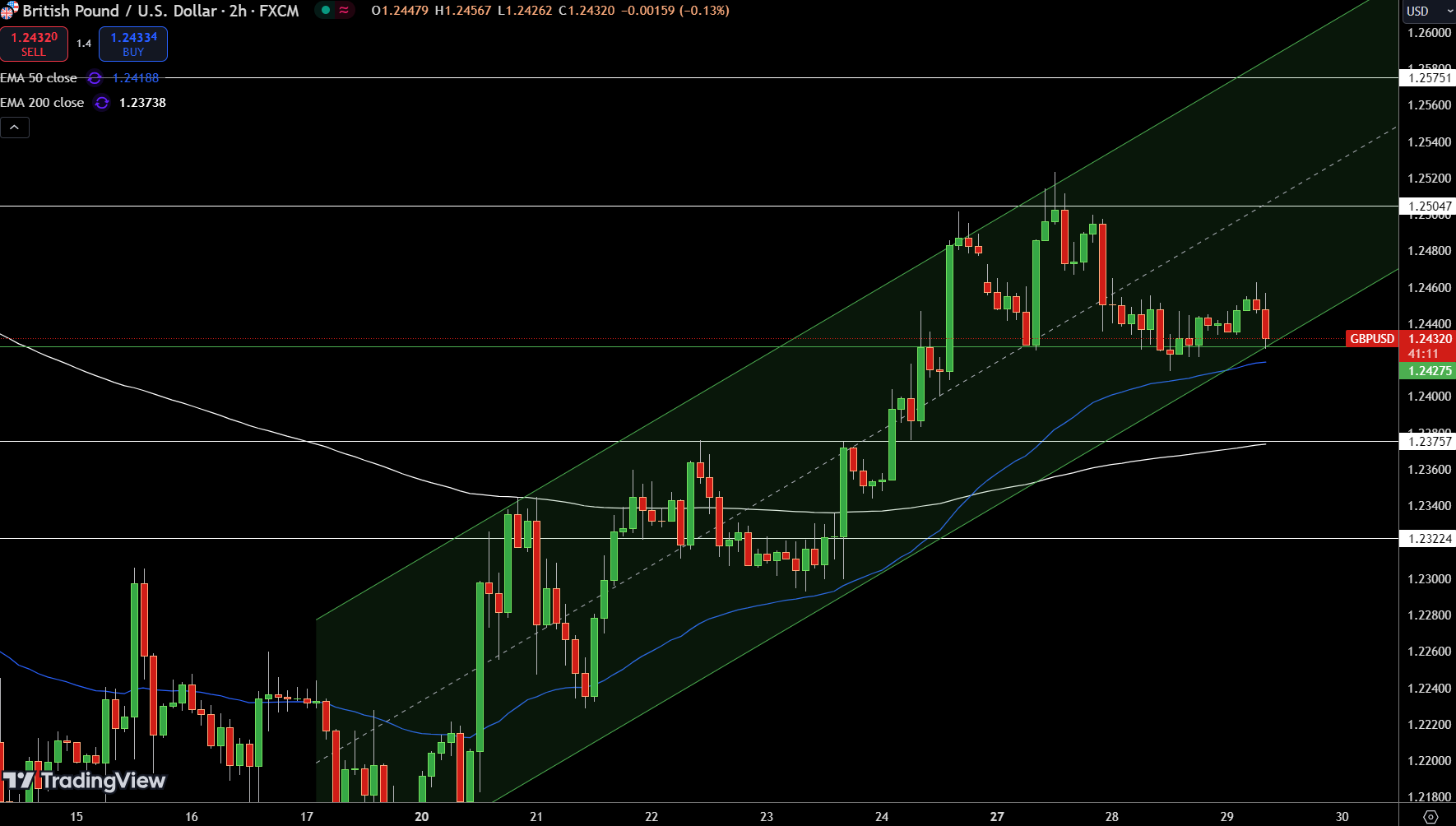Screen dimensions: 1456x826
Task: Select the 1.23224 horizontal line price label
Action: tap(1428, 539)
